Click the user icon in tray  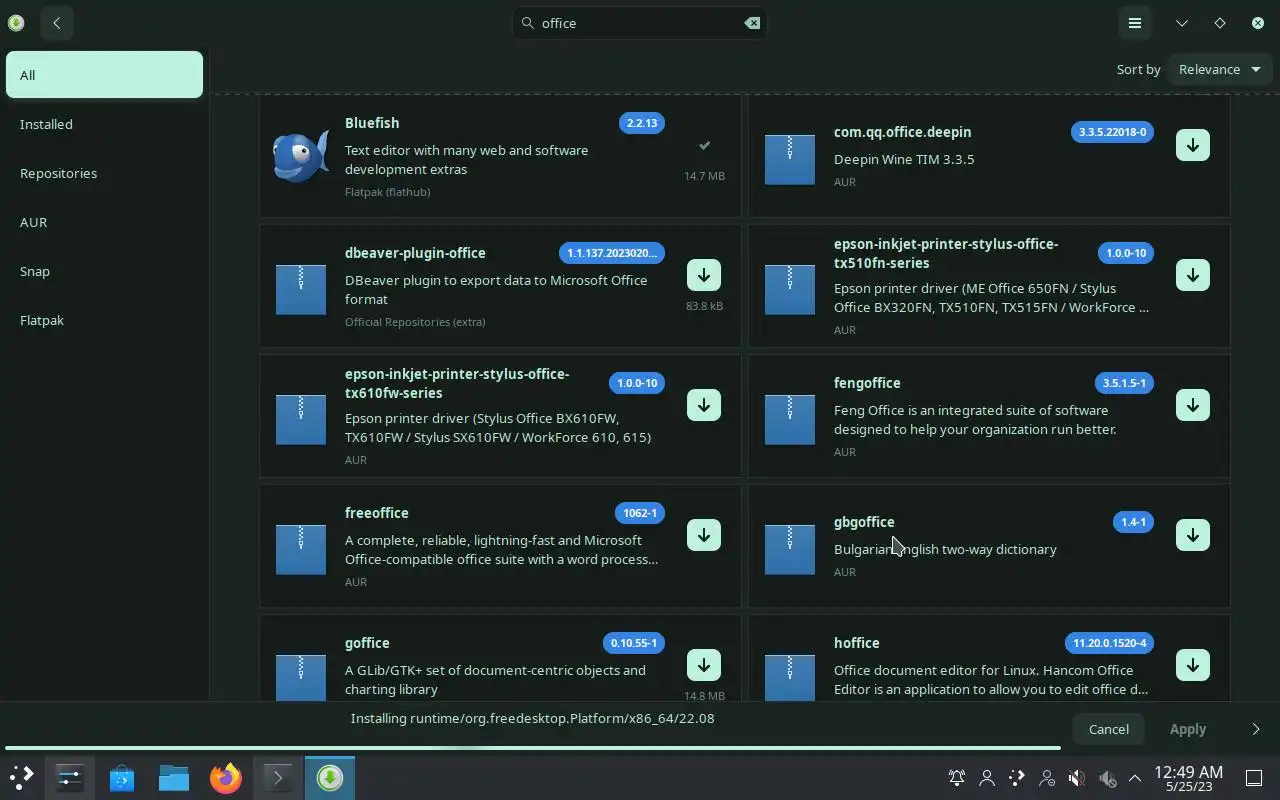coord(987,778)
